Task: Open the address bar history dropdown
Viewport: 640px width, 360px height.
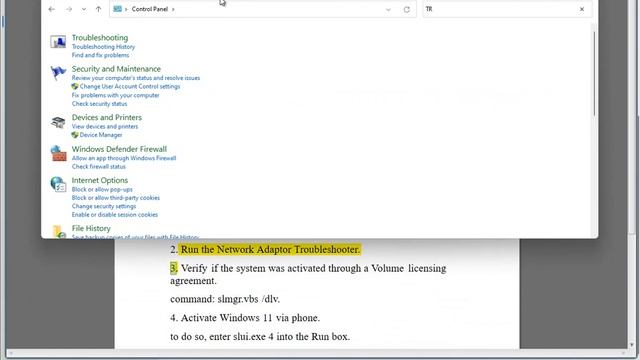Action: click(388, 9)
